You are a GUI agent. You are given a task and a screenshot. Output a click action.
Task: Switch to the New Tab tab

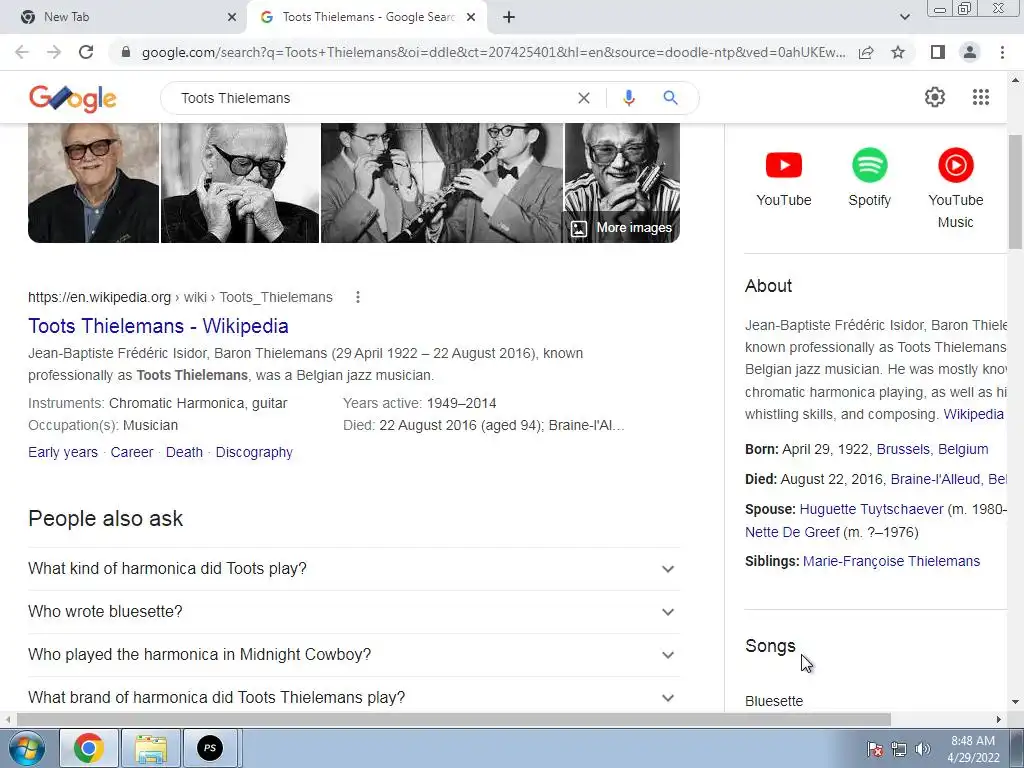[124, 17]
